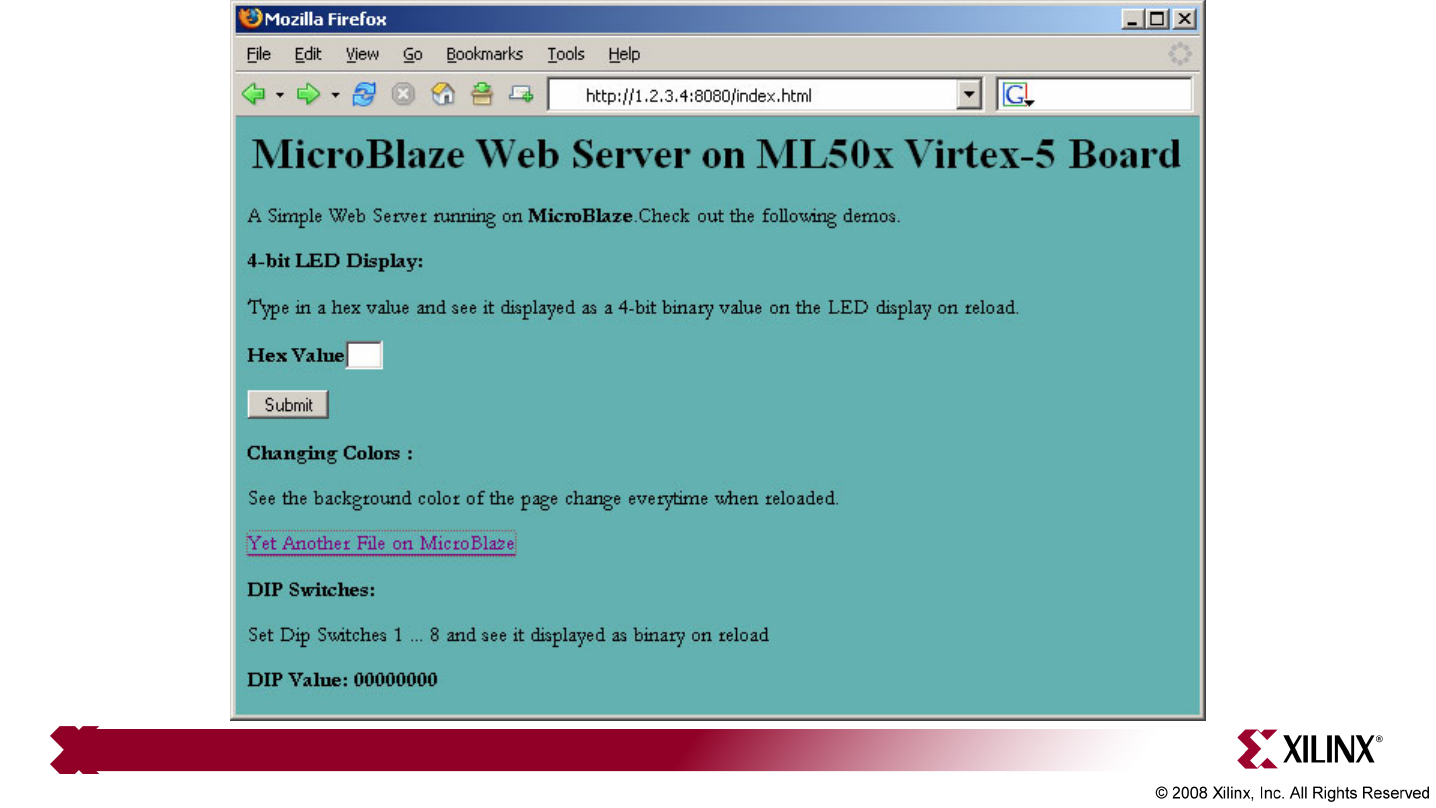Image resolution: width=1436 pixels, height=808 pixels.
Task: Follow the Yet Another File on MicroBlaze link
Action: pos(381,543)
